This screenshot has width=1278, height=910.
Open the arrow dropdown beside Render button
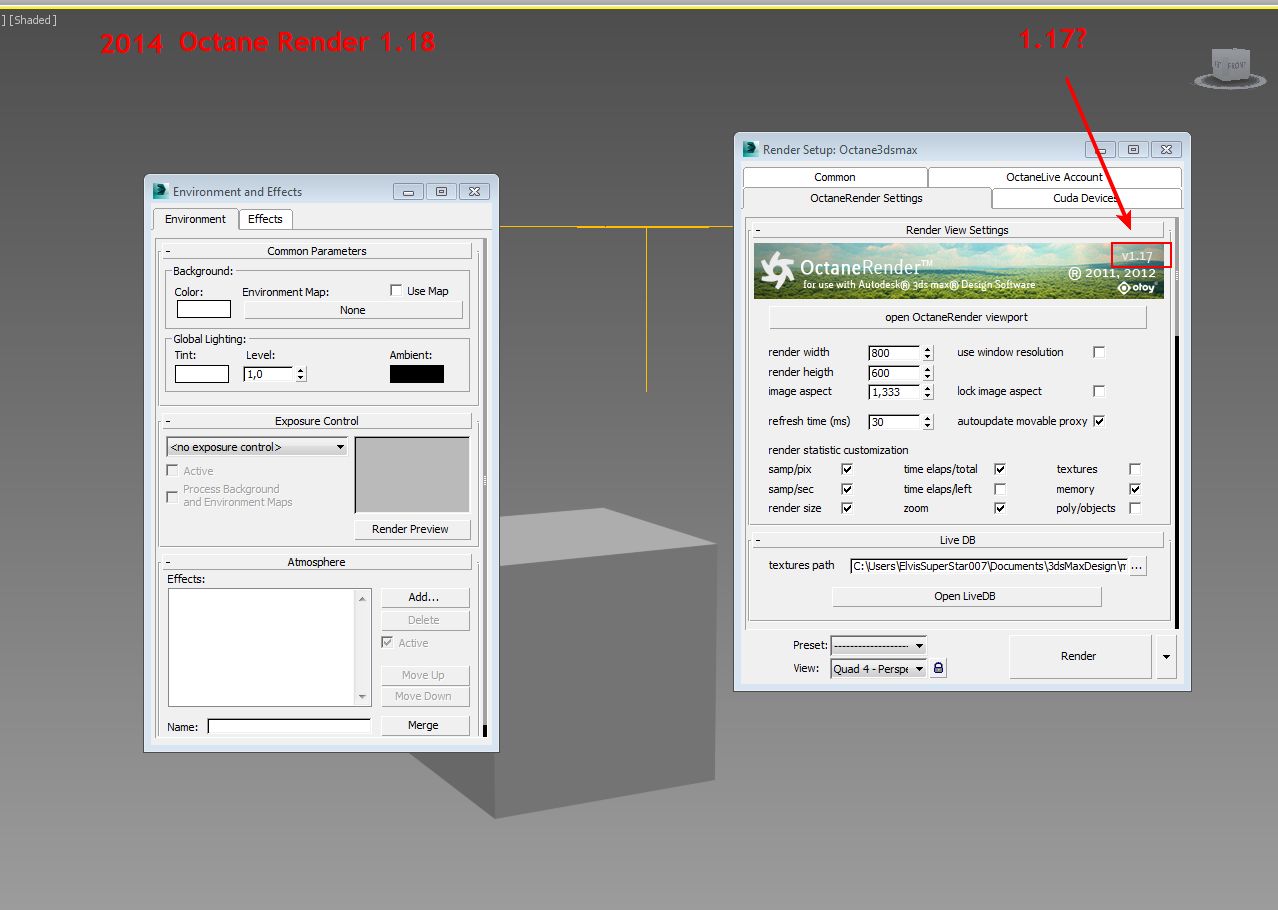(1165, 657)
